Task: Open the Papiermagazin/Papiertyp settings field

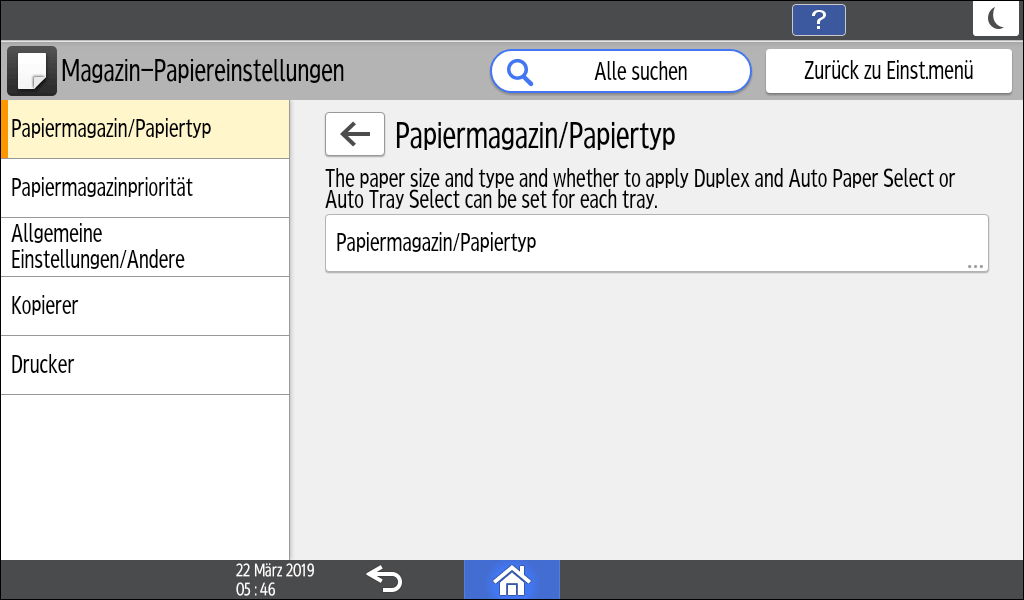Action: (656, 242)
